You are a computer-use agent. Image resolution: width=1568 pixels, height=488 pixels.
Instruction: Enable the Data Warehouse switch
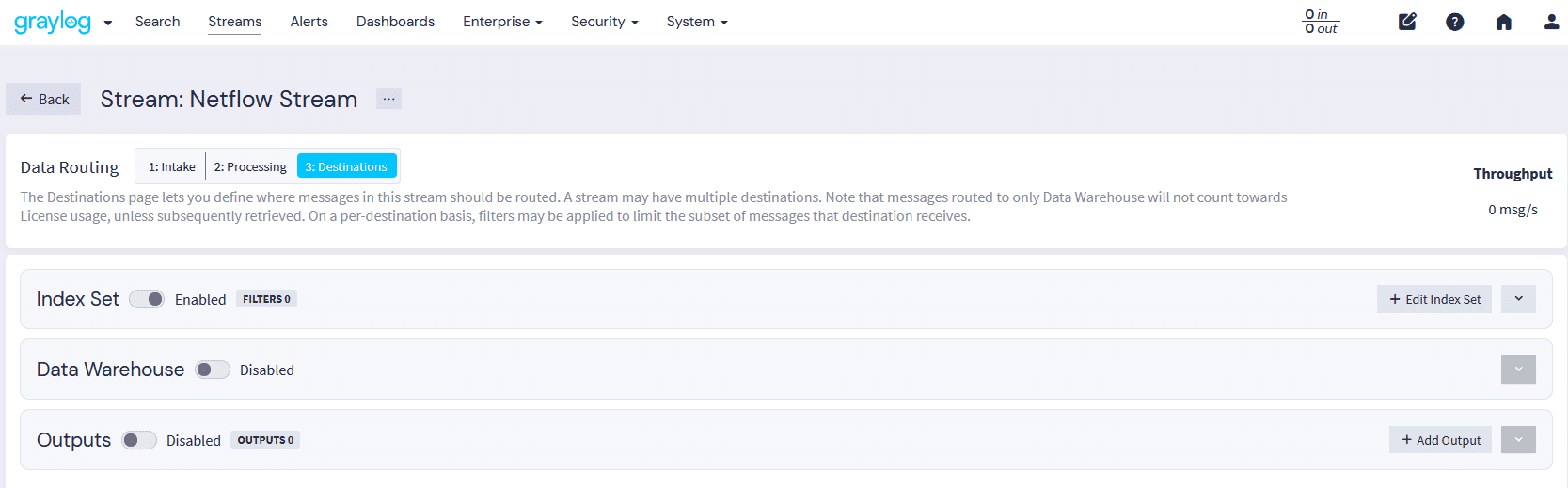click(213, 370)
